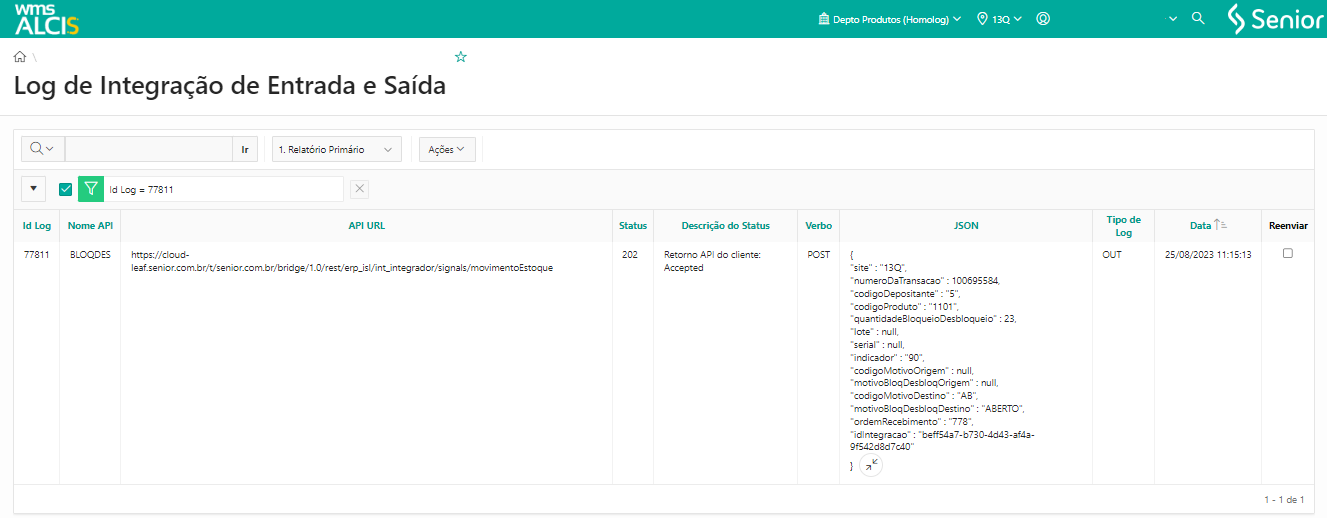Check the Reenviar checkbox for log 77811
The width and height of the screenshot is (1327, 518).
tap(1287, 254)
